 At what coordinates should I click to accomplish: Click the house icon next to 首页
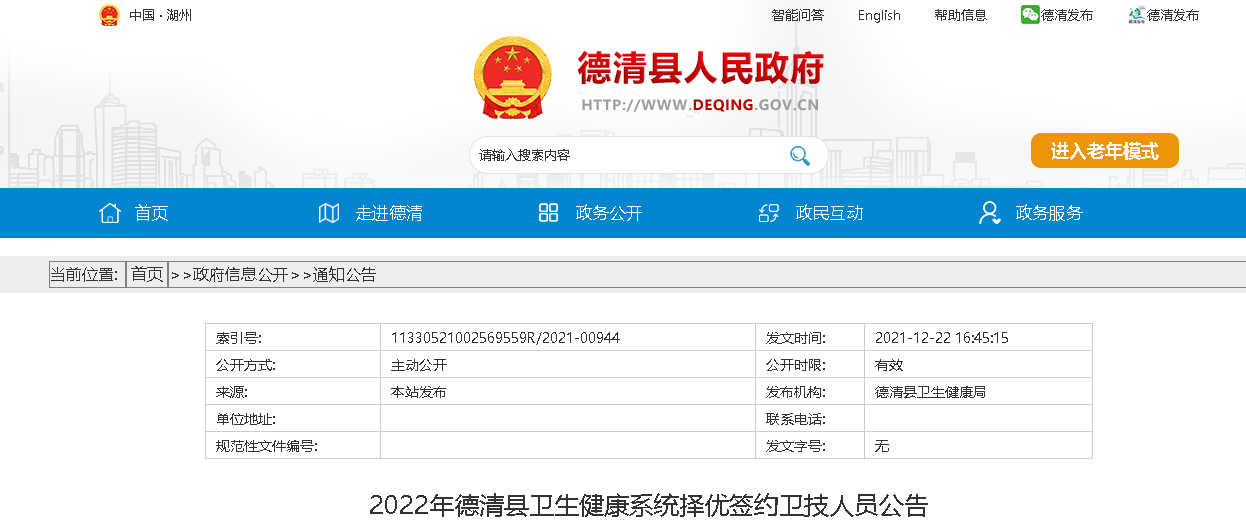(109, 213)
